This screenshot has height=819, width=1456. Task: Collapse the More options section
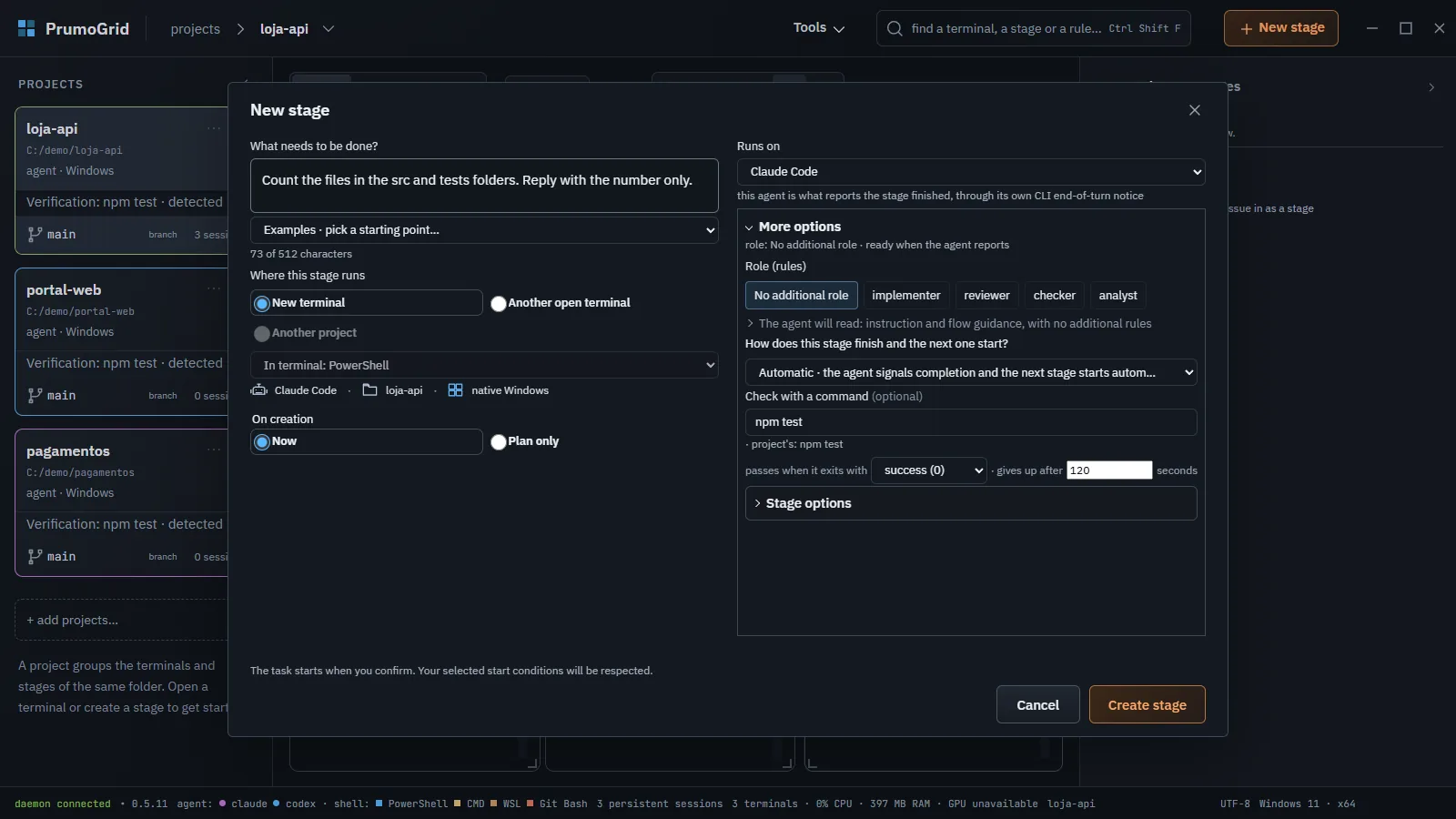point(792,227)
